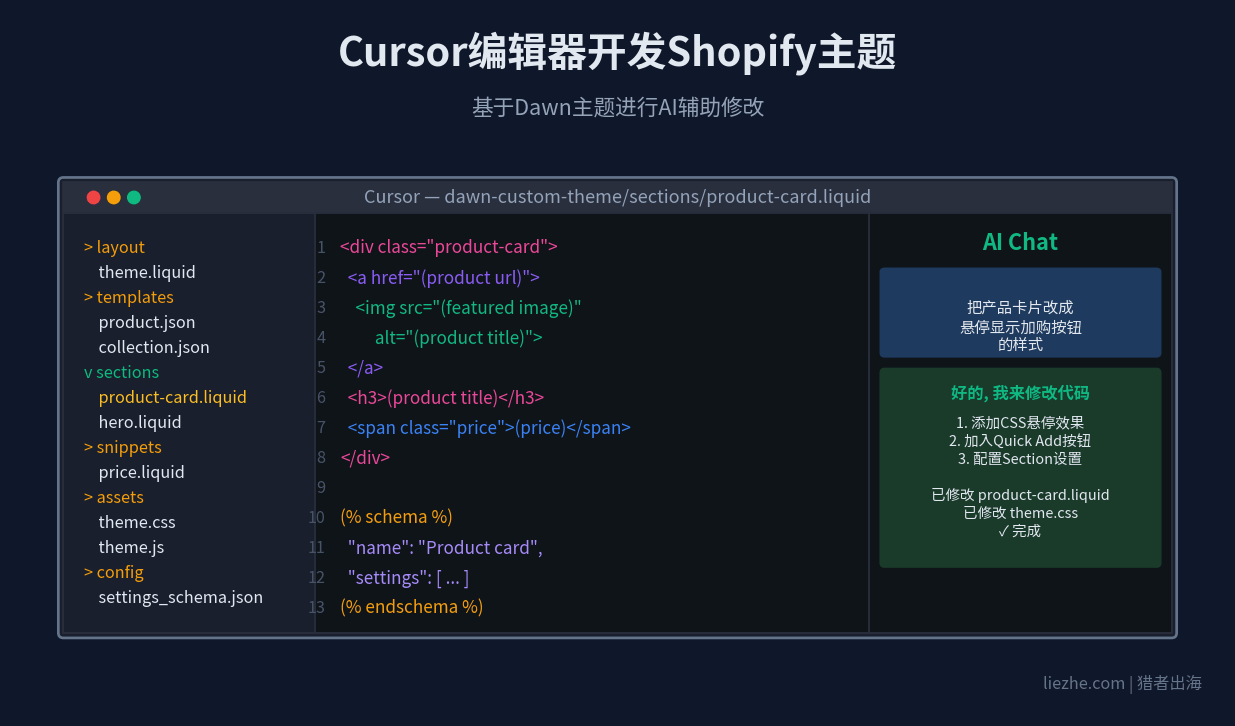
Task: Click step 2. 加入Quick Add按钮
Action: 1020,441
